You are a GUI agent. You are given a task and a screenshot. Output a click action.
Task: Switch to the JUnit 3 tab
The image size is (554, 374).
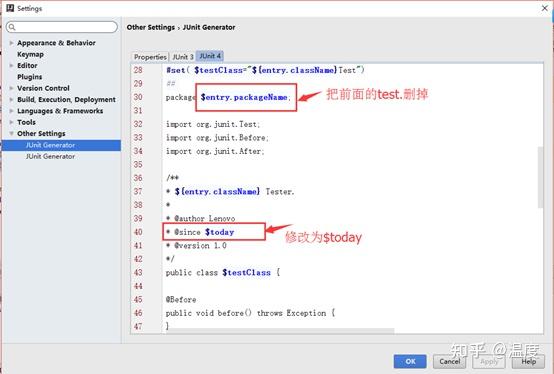click(x=182, y=57)
